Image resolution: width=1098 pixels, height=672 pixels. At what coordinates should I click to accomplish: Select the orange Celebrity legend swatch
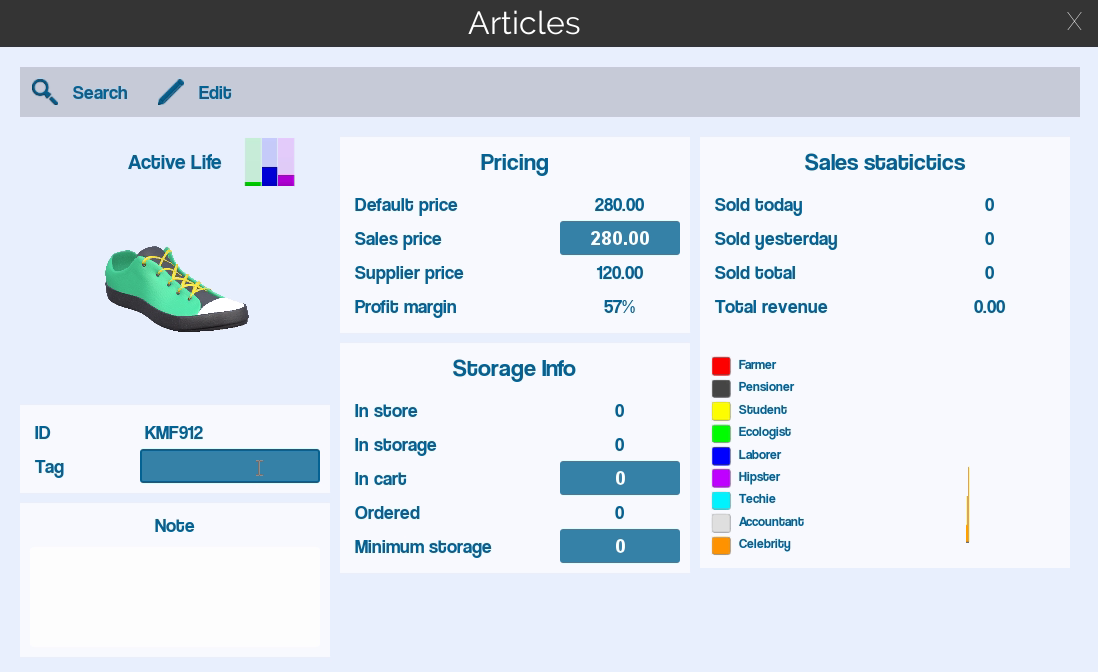(x=721, y=545)
